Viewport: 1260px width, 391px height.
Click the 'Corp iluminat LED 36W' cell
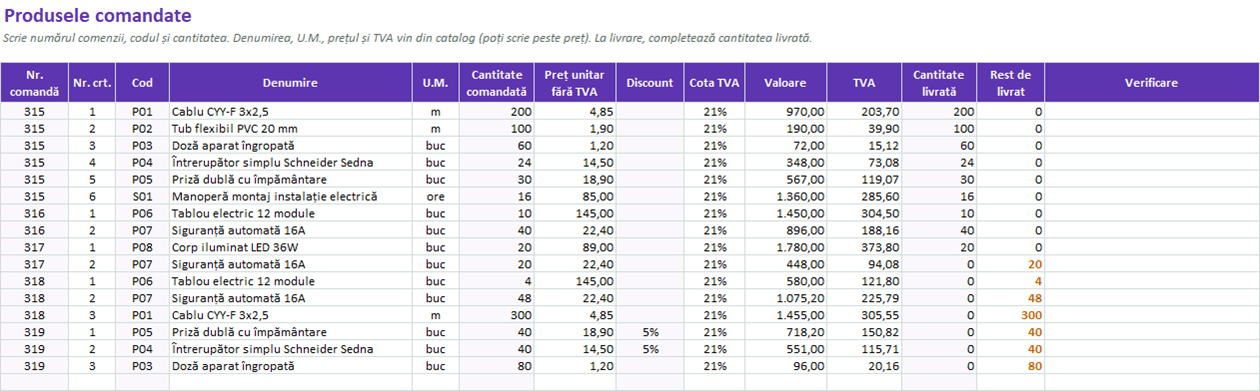click(290, 248)
